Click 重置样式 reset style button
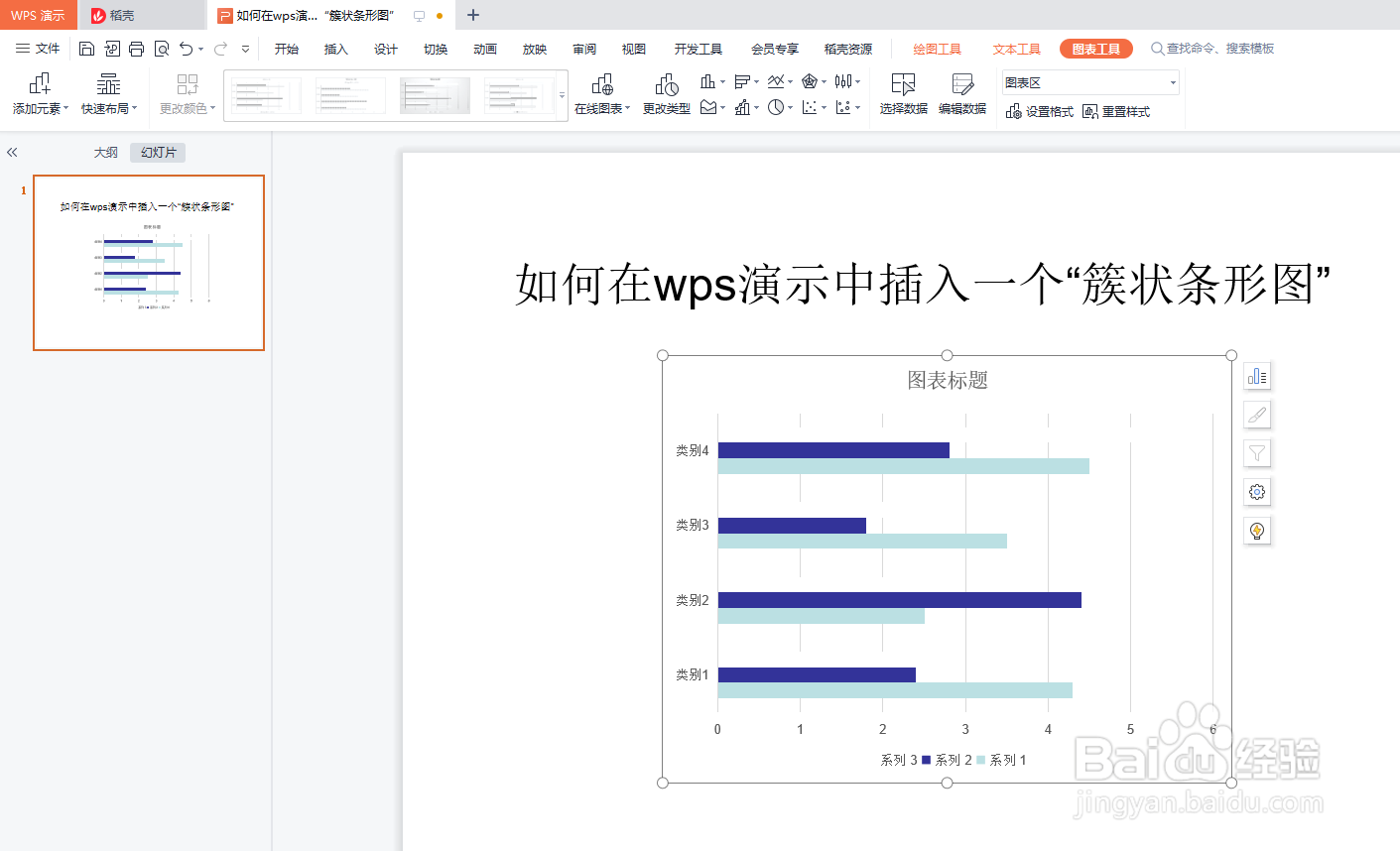 [x=1116, y=112]
